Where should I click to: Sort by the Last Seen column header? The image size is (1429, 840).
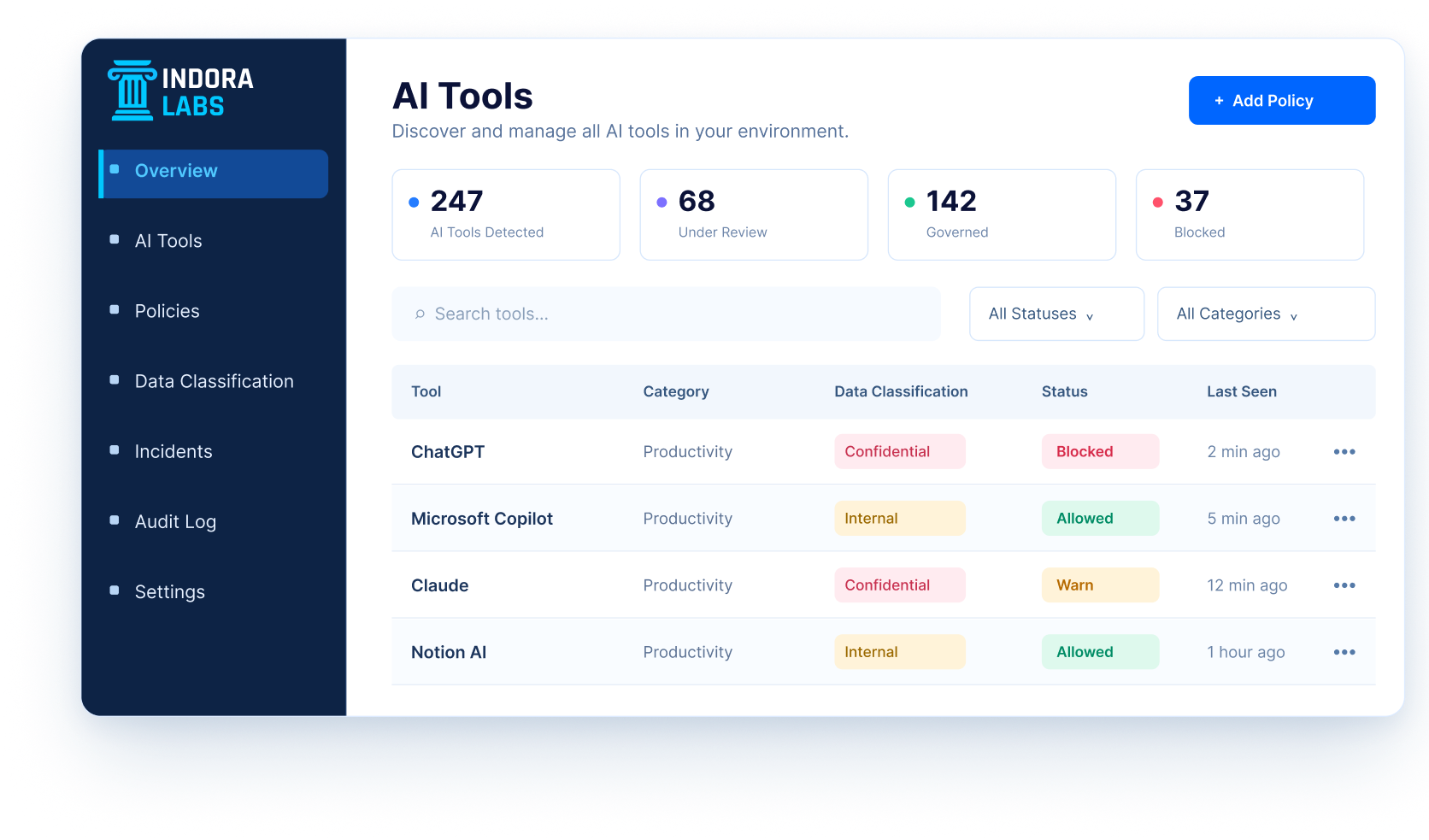1242,391
